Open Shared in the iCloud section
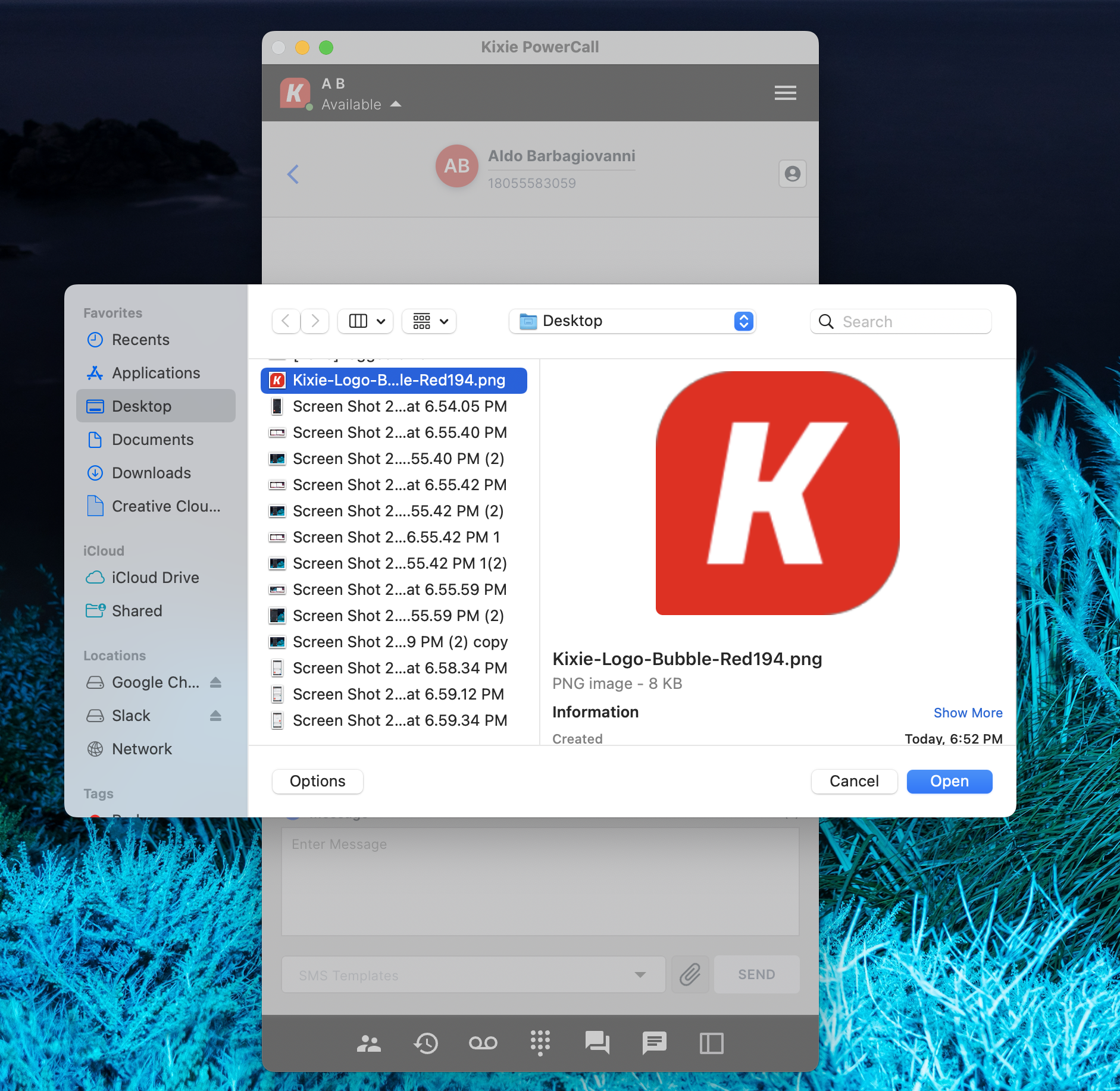The width and height of the screenshot is (1120, 1091). tap(156, 611)
